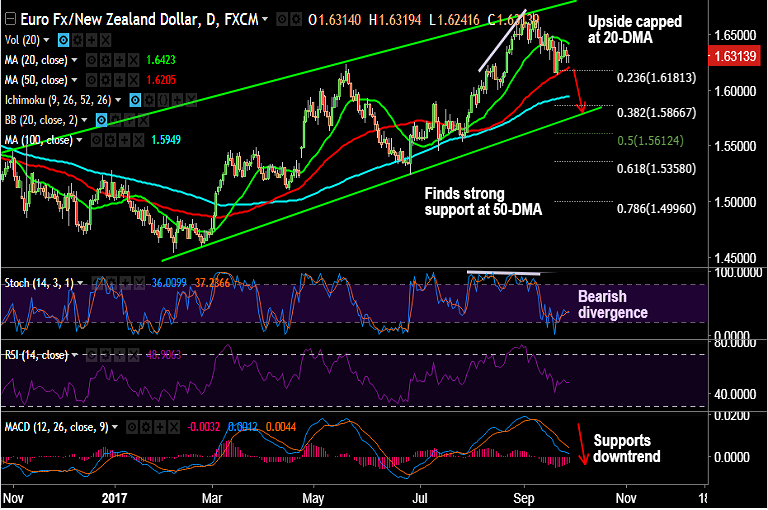Click the 1.65000 price axis label

(736, 35)
